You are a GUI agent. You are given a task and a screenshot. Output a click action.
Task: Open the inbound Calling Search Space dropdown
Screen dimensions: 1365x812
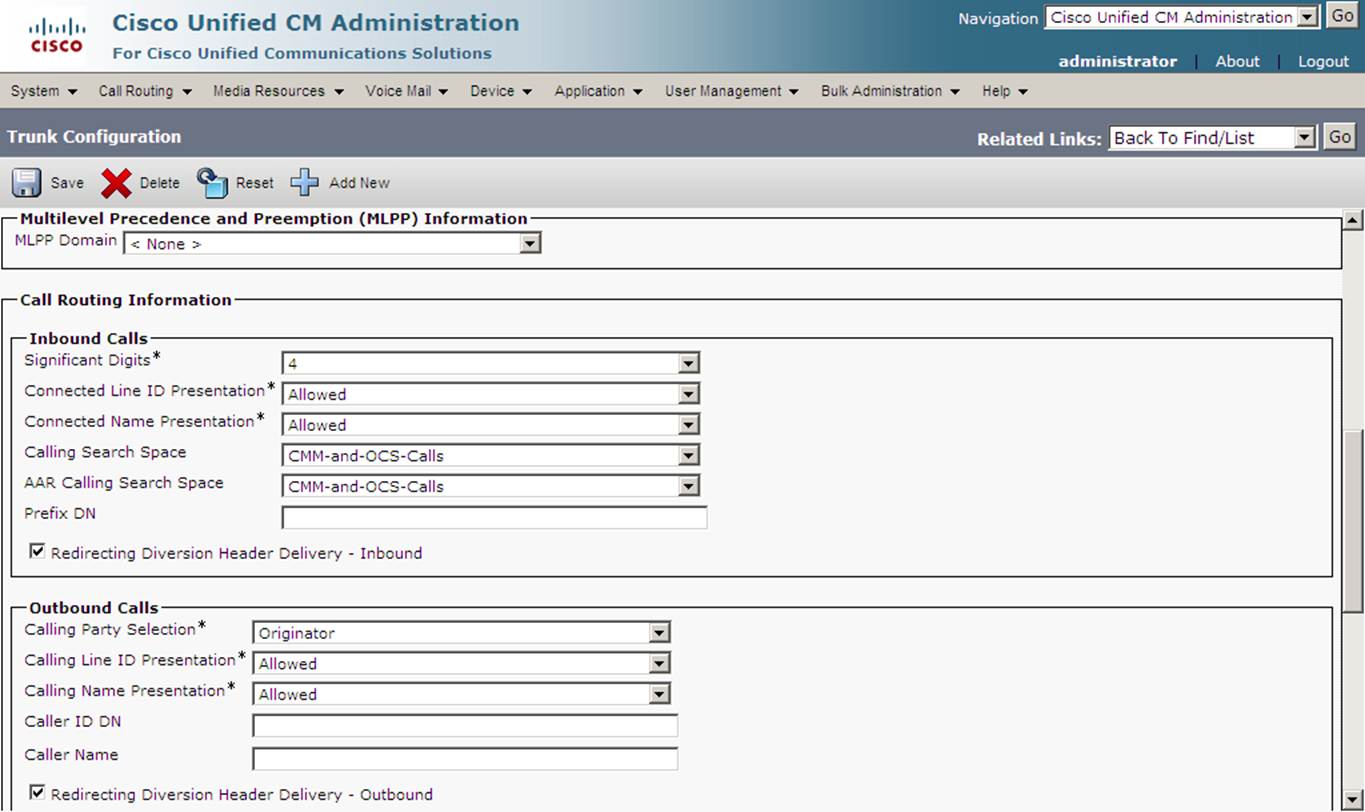point(491,456)
